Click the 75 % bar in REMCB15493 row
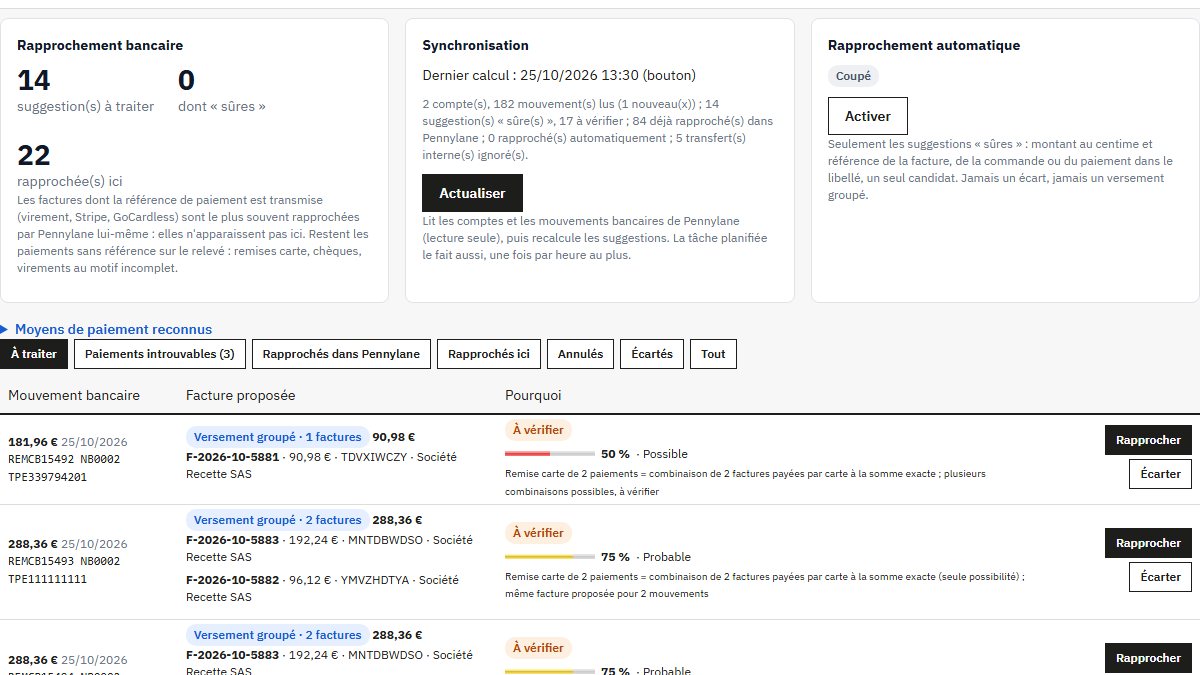 tap(550, 557)
